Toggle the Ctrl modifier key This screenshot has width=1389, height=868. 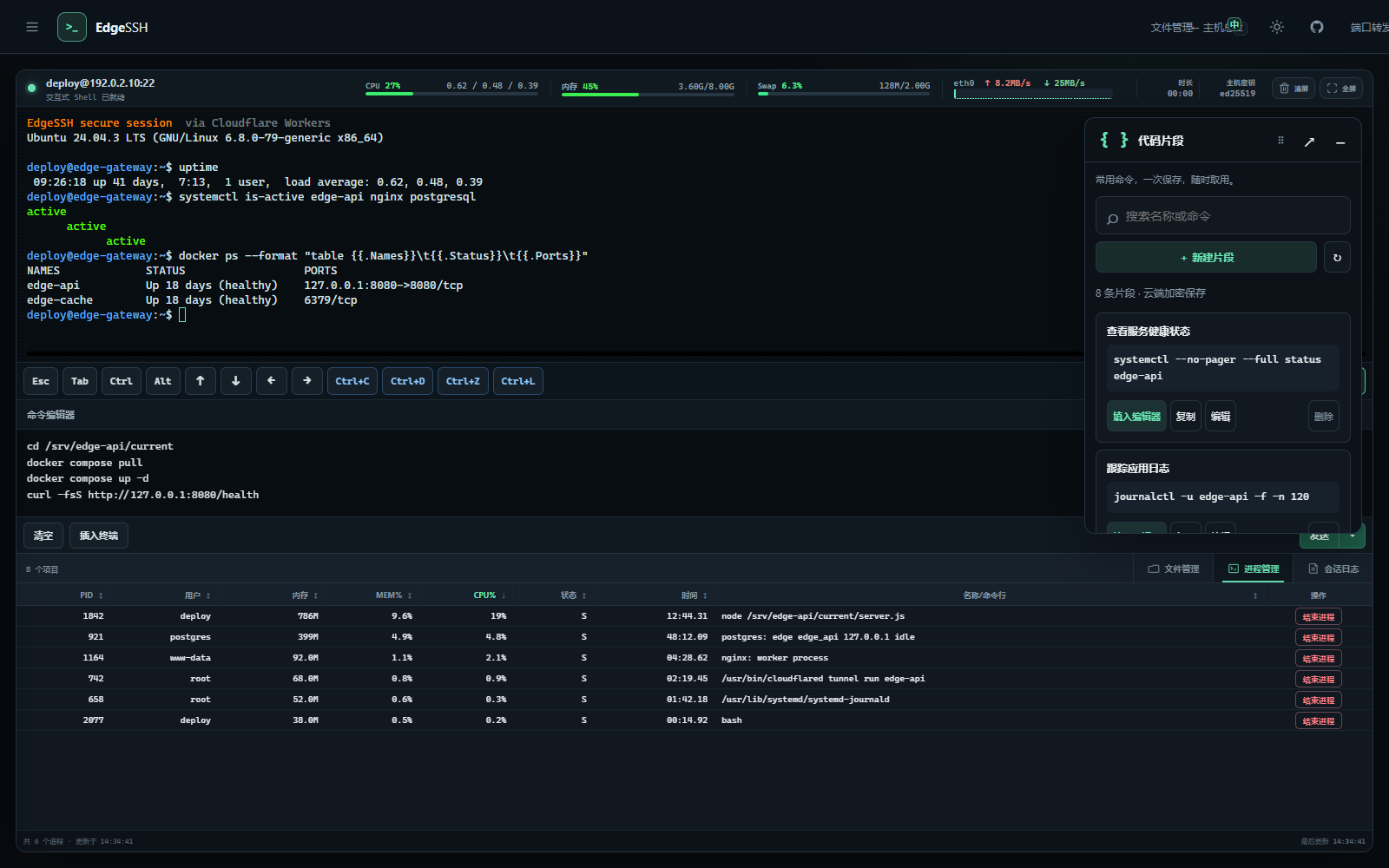click(121, 381)
